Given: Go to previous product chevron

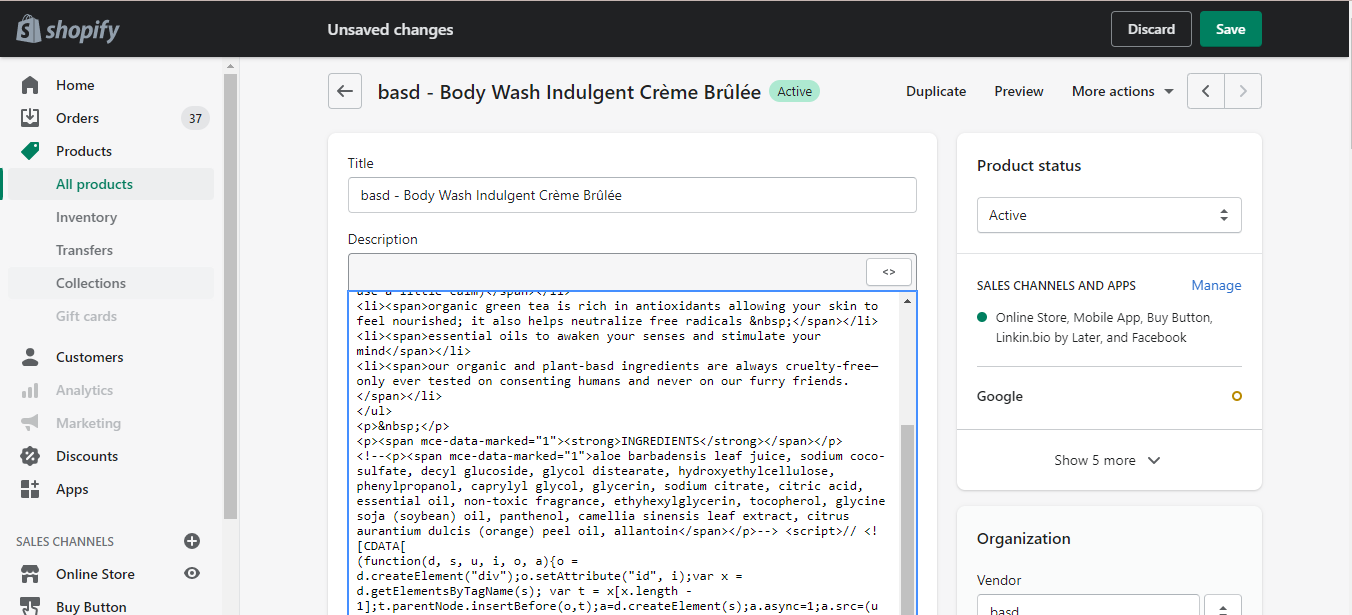Looking at the screenshot, I should pos(1206,91).
